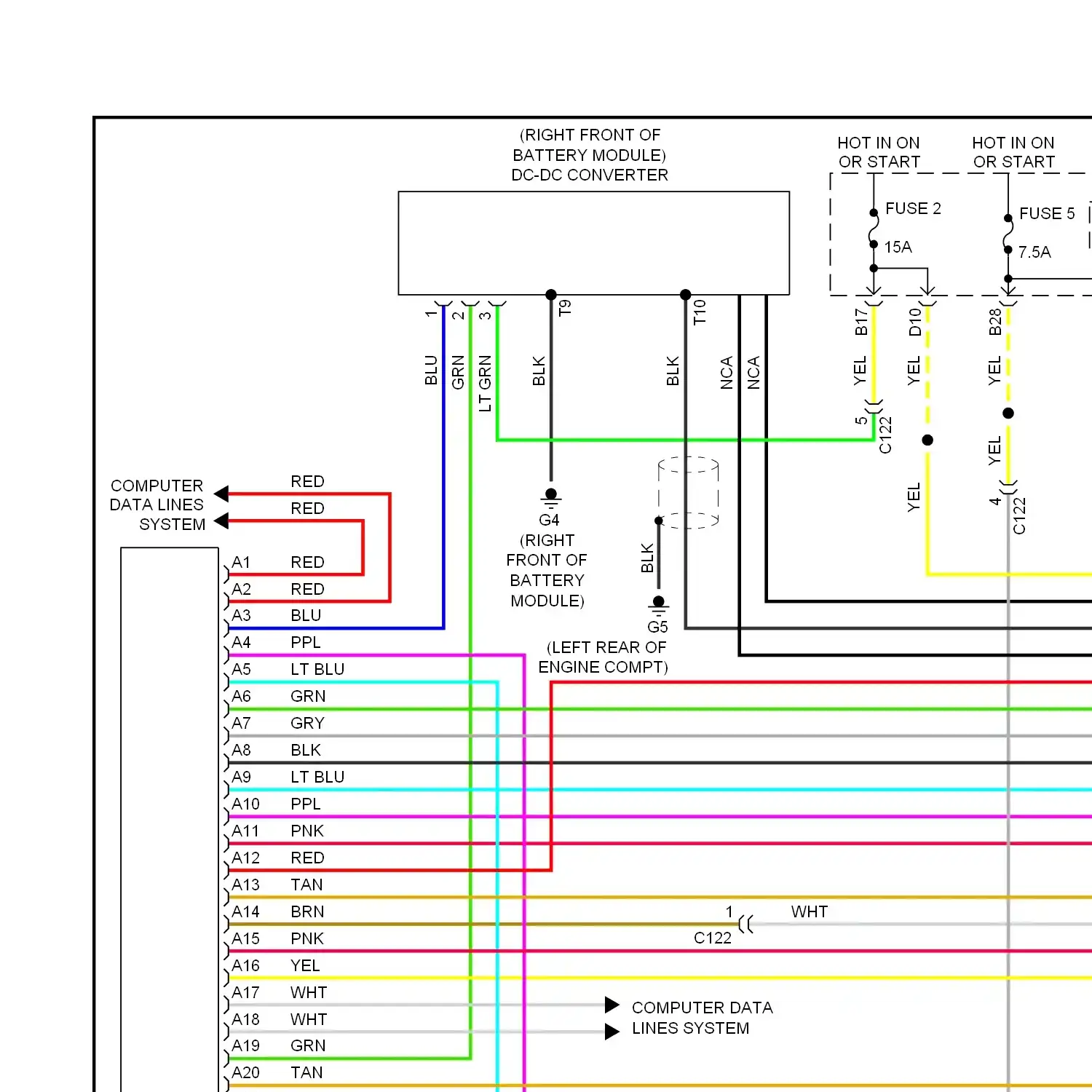The width and height of the screenshot is (1092, 1092).
Task: Select the 'A7' pin label
Action: point(241,724)
